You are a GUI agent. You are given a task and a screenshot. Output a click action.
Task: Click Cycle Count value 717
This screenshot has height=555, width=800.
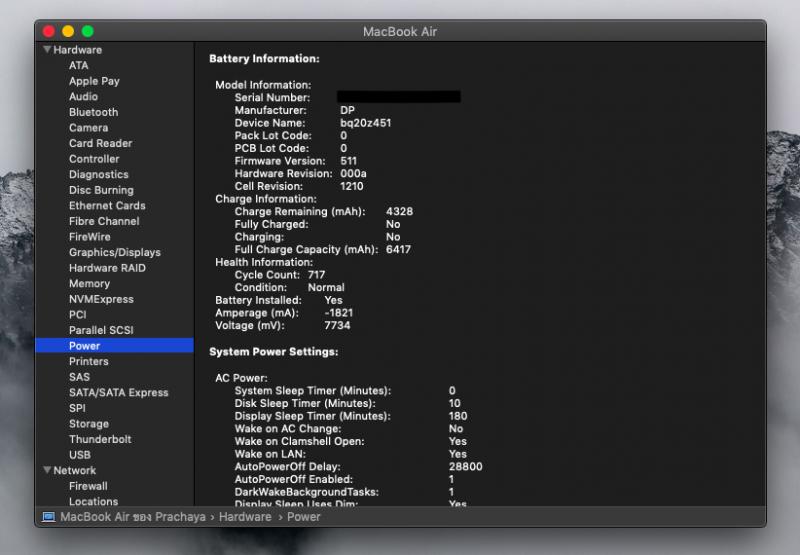316,274
